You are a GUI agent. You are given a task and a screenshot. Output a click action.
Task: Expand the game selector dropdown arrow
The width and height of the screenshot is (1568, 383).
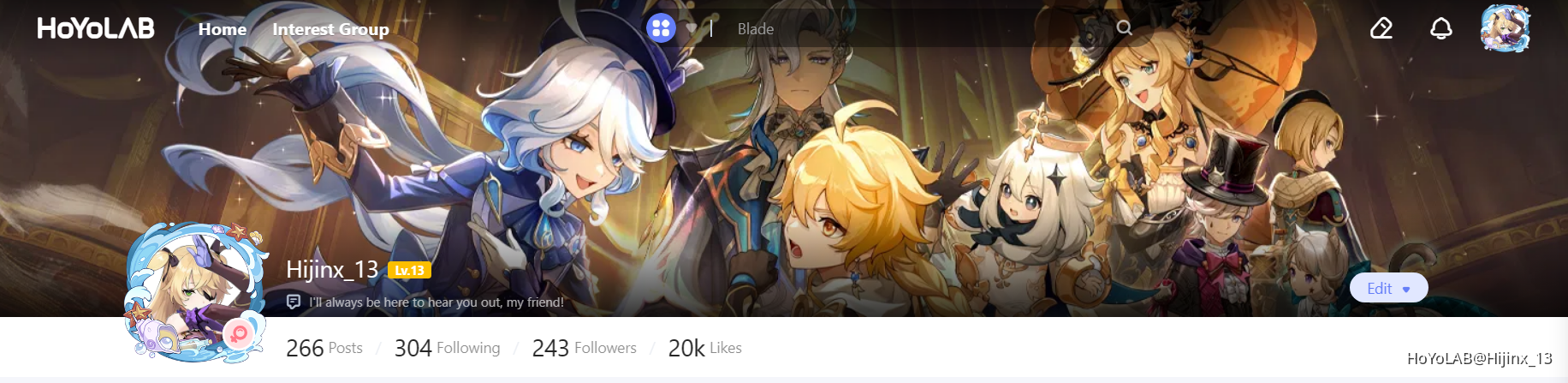(692, 29)
